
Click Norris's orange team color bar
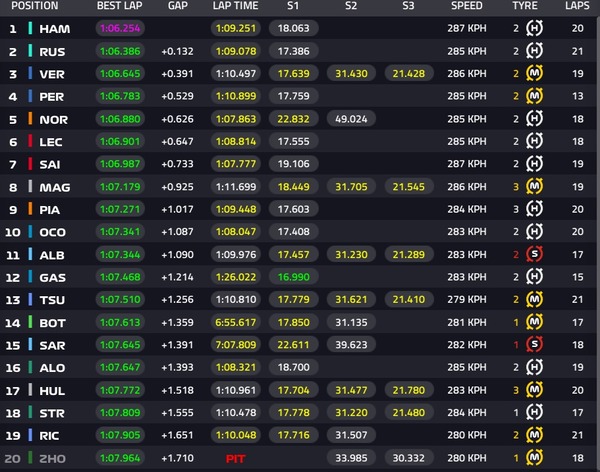pos(30,119)
